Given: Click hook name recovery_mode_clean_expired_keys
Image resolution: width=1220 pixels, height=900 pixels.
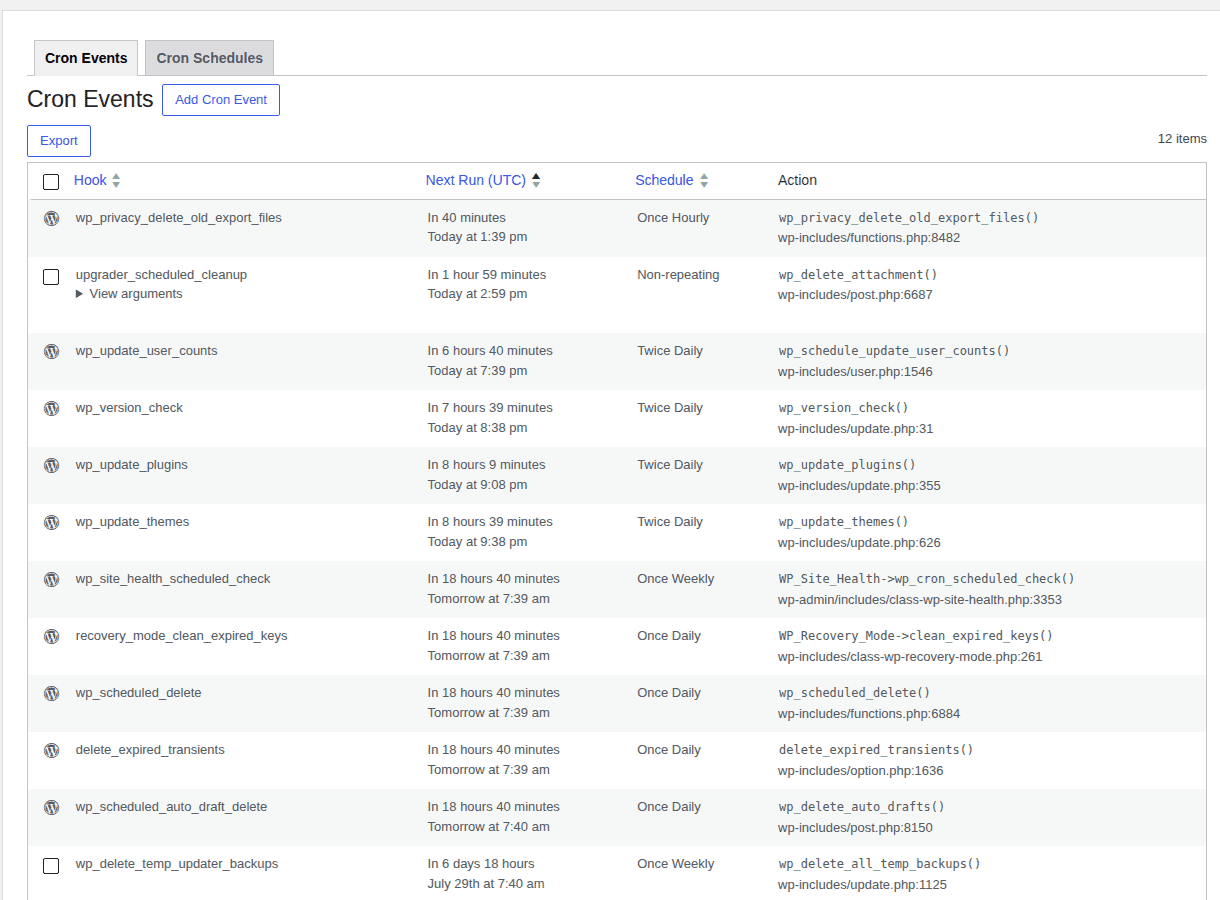Looking at the screenshot, I should tap(181, 636).
